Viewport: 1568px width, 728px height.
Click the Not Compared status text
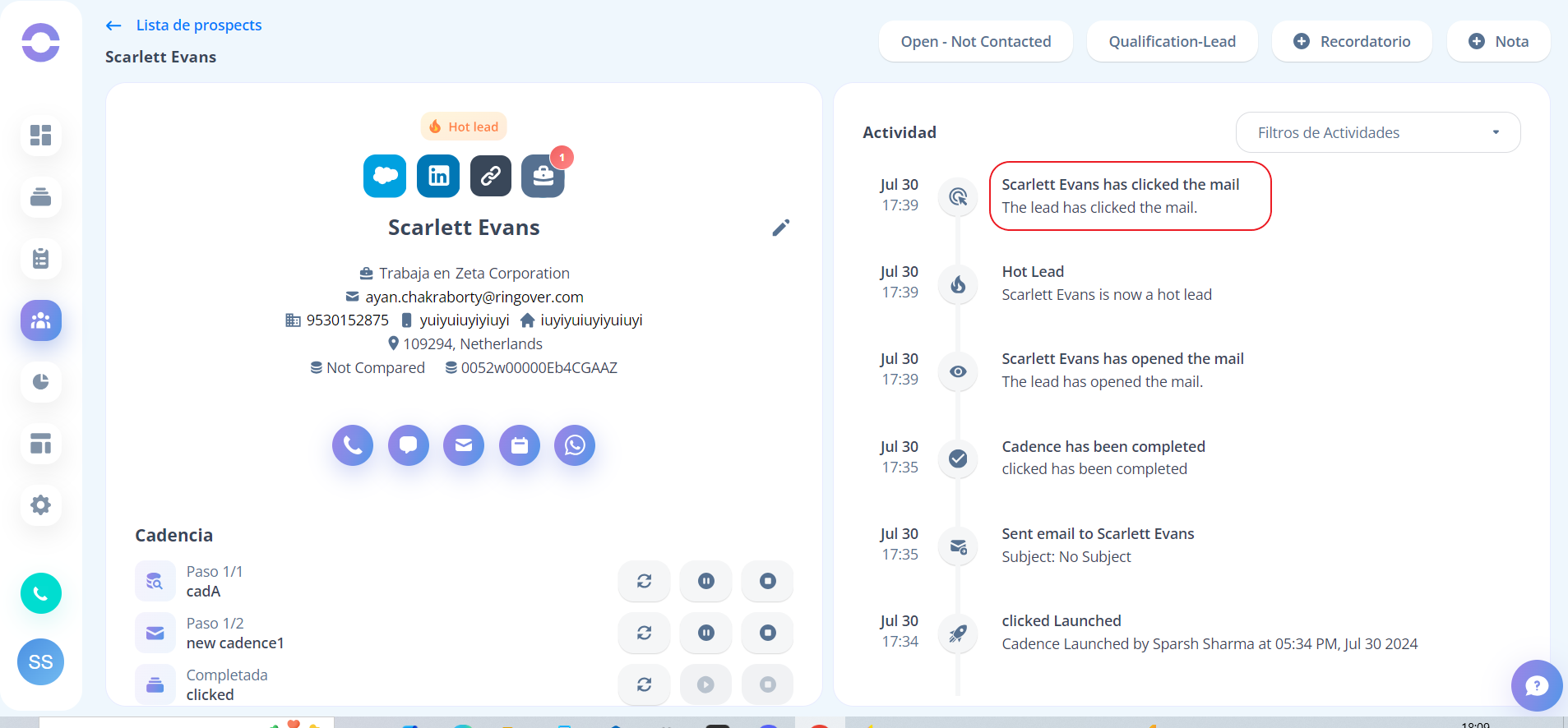tap(375, 368)
